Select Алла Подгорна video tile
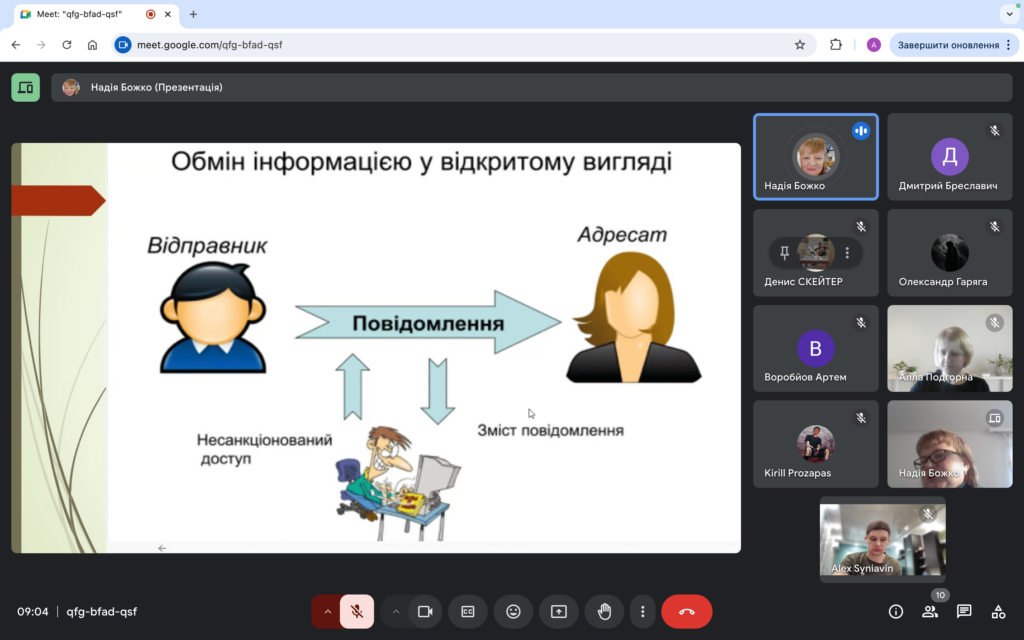 point(950,348)
